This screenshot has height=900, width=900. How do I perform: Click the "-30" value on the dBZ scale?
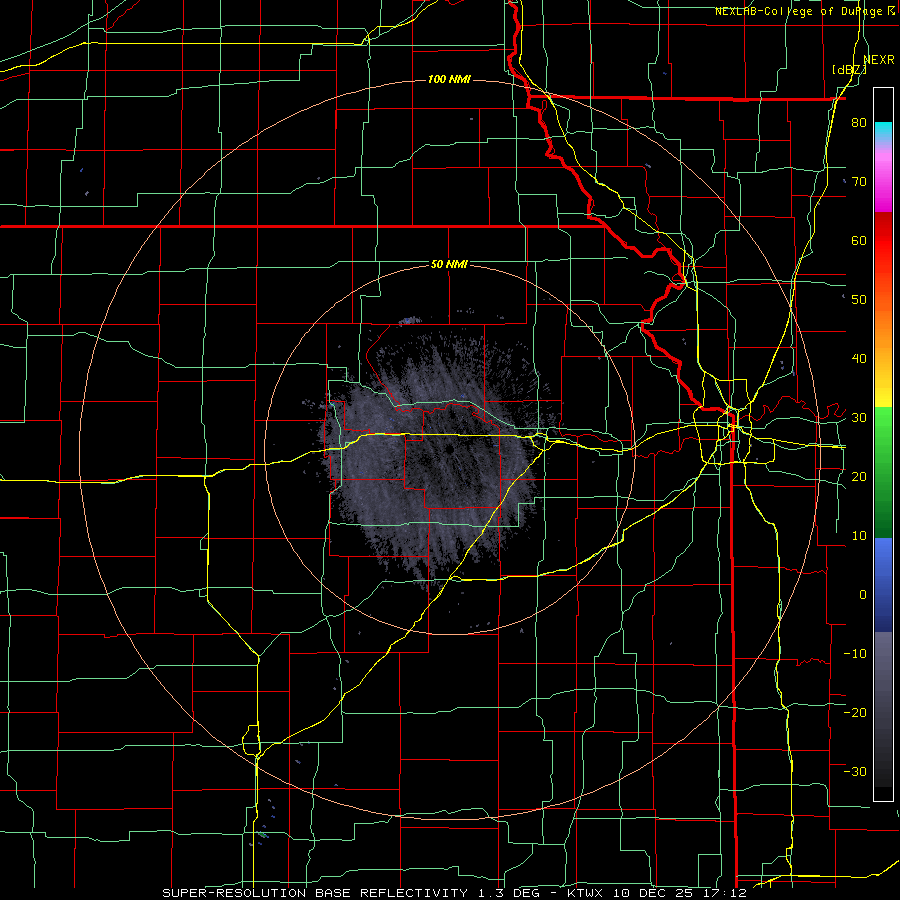tap(855, 772)
